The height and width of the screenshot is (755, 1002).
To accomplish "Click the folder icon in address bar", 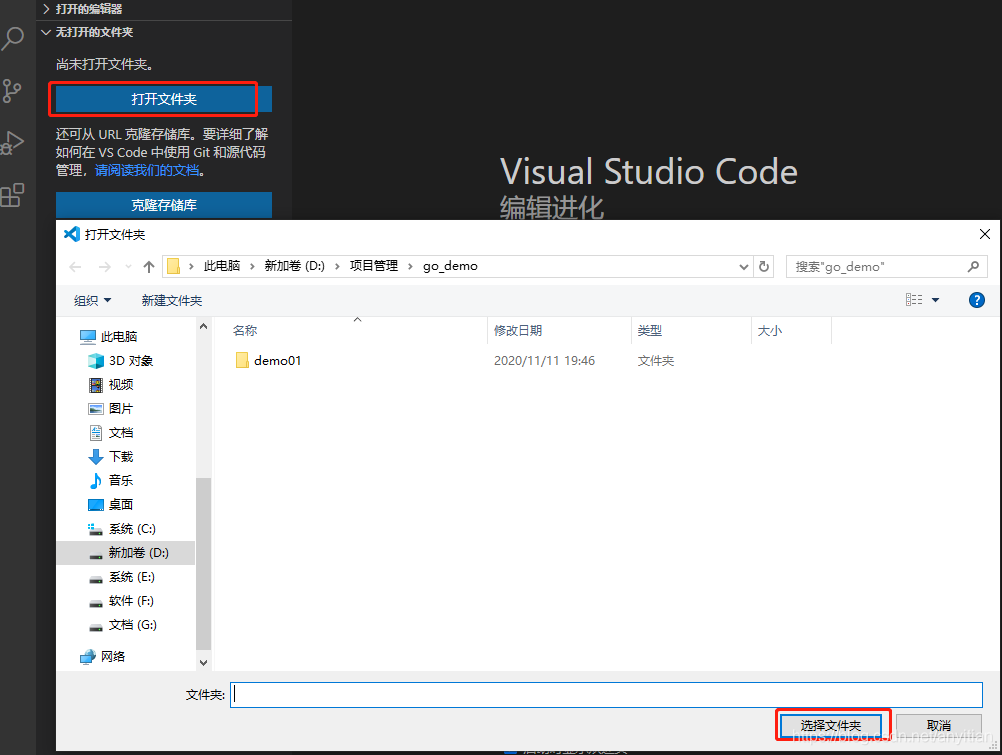I will click(173, 266).
